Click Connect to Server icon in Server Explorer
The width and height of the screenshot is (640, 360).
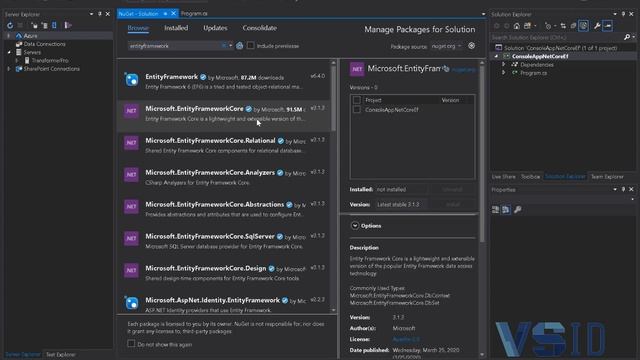click(x=44, y=25)
